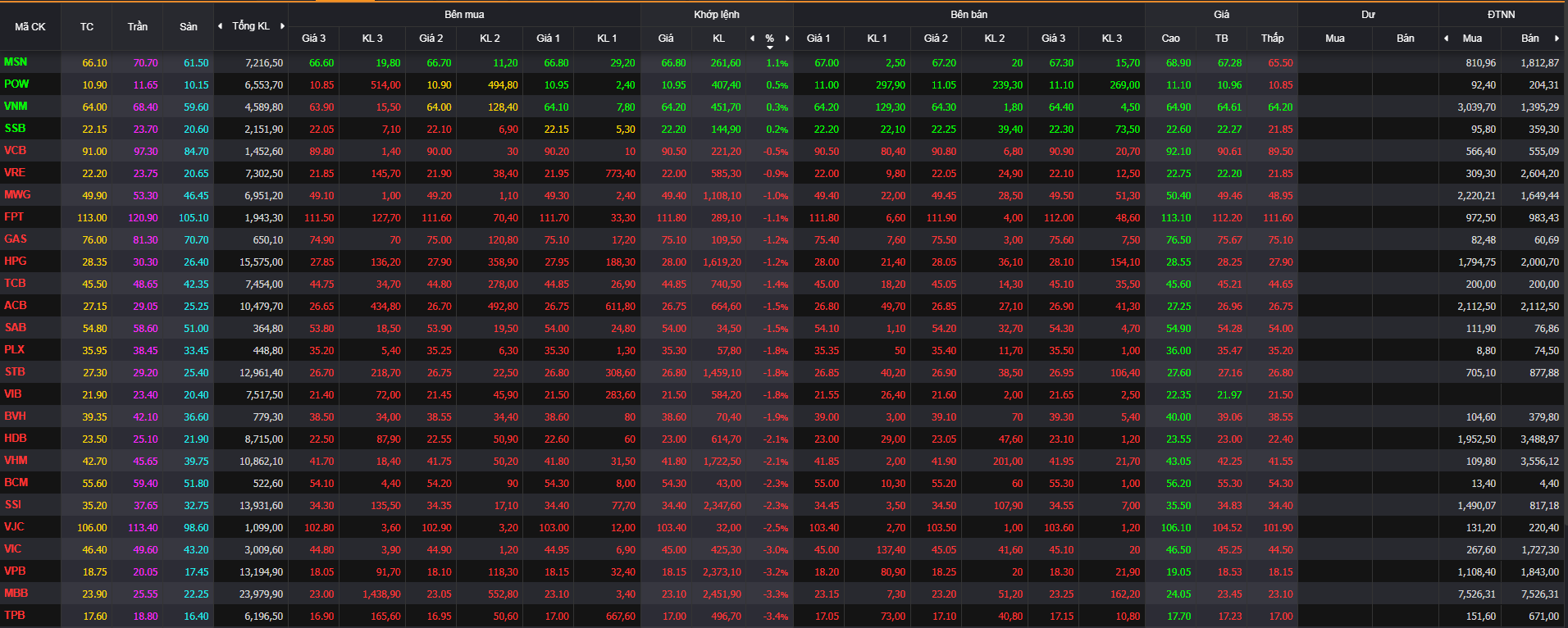Click left arrow beside Tổng KL header
Image resolution: width=1568 pixels, height=628 pixels.
(x=220, y=26)
